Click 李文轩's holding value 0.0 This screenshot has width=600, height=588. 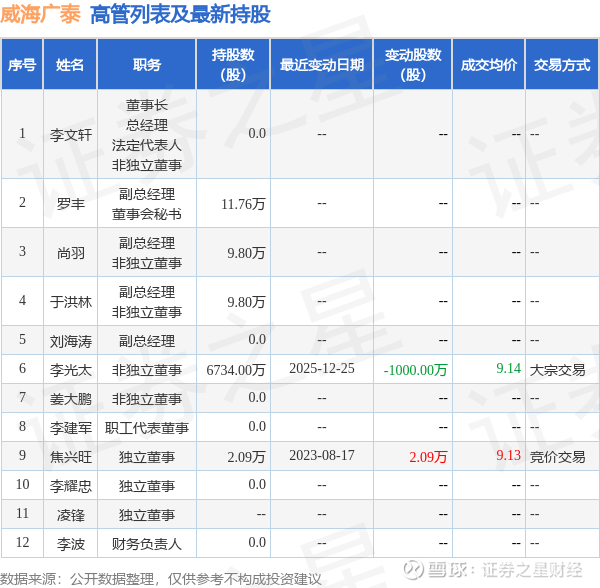click(x=257, y=133)
